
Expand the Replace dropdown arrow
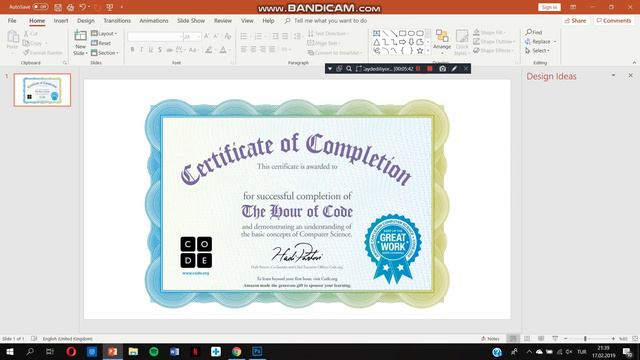coord(555,42)
